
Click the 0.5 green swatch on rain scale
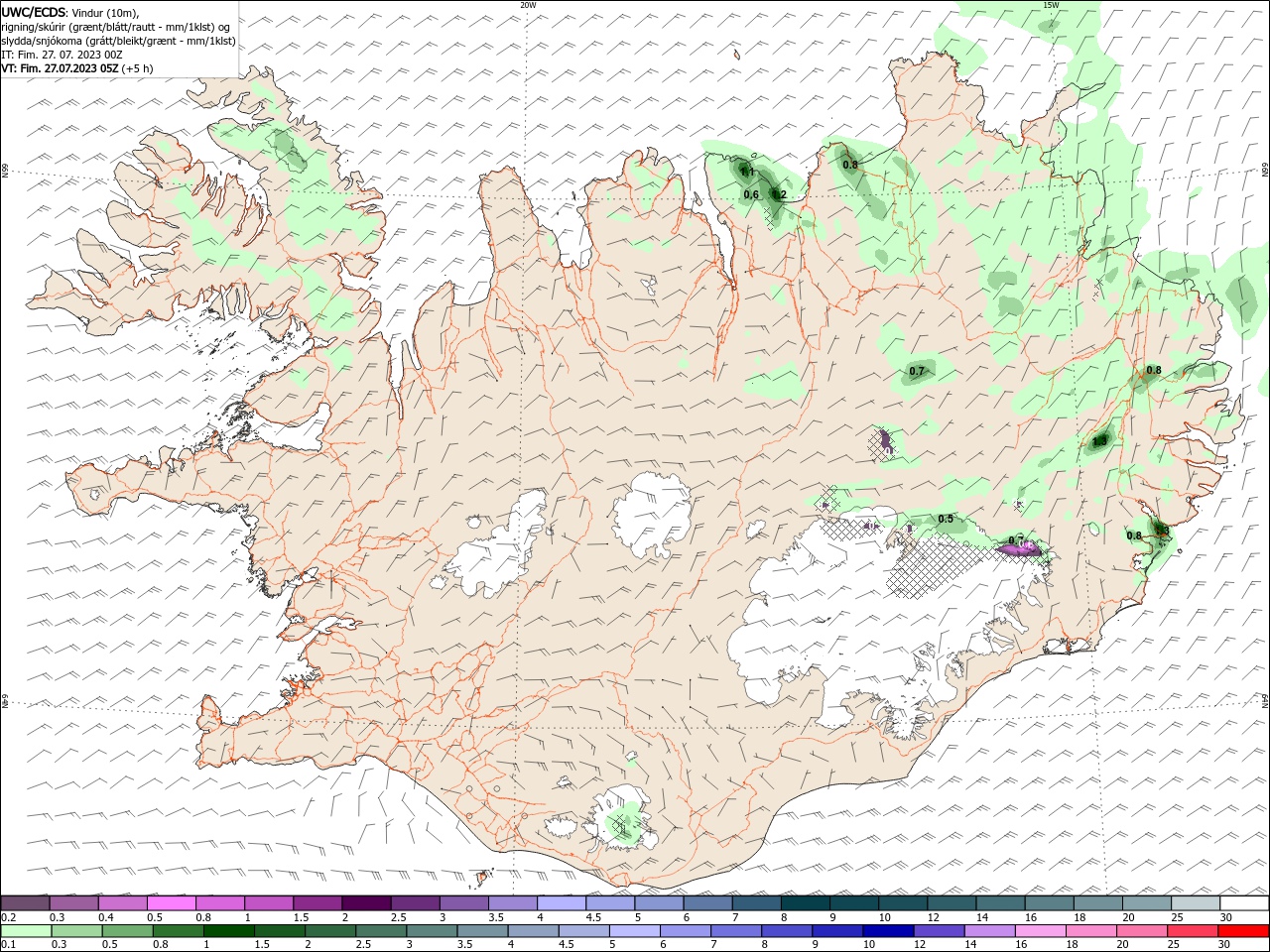[x=129, y=931]
